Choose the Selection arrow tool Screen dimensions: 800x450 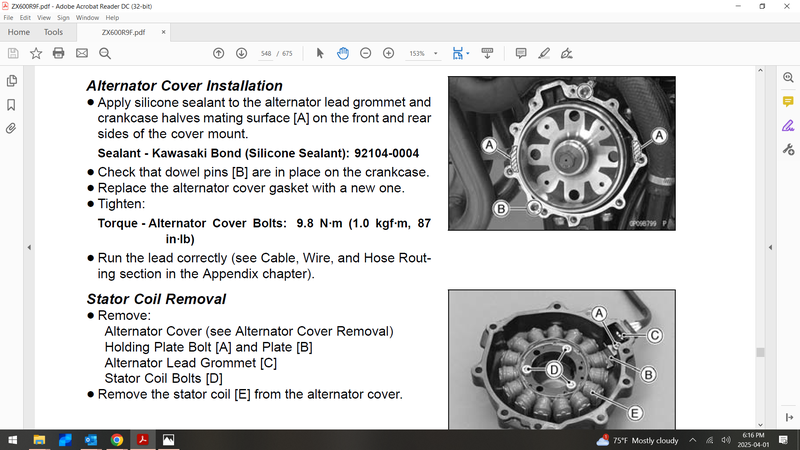pos(320,53)
